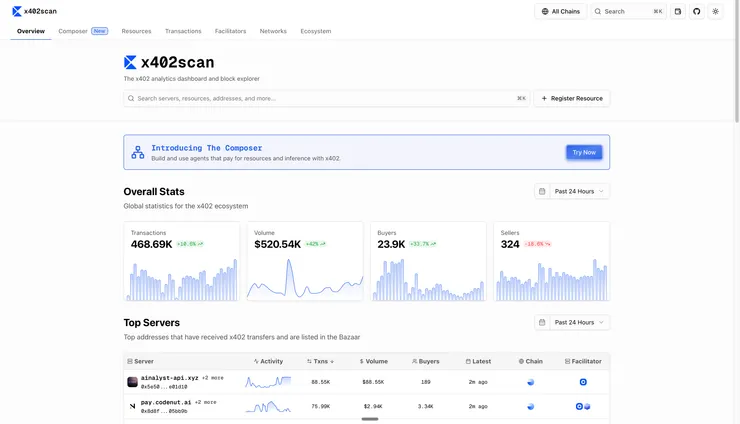Click the facilitator icon in ainalyst-api.xyz row
Viewport: 740px width, 424px height.
coord(583,382)
